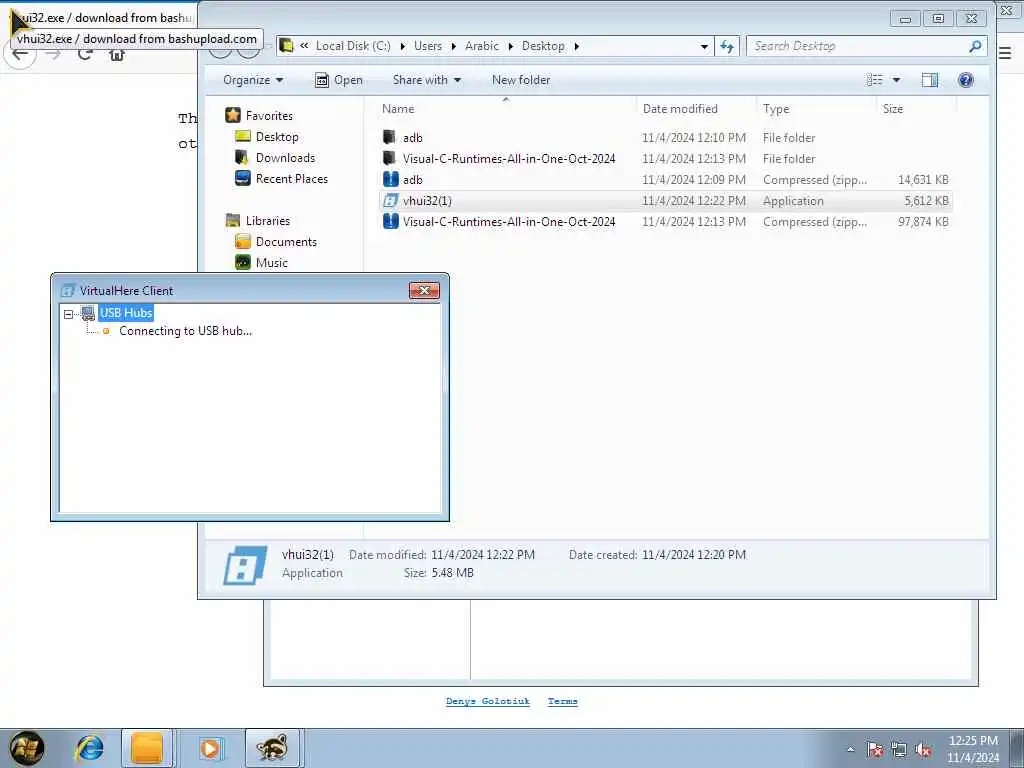Select vhui32(1) file name
Image resolution: width=1024 pixels, height=768 pixels.
pos(427,200)
